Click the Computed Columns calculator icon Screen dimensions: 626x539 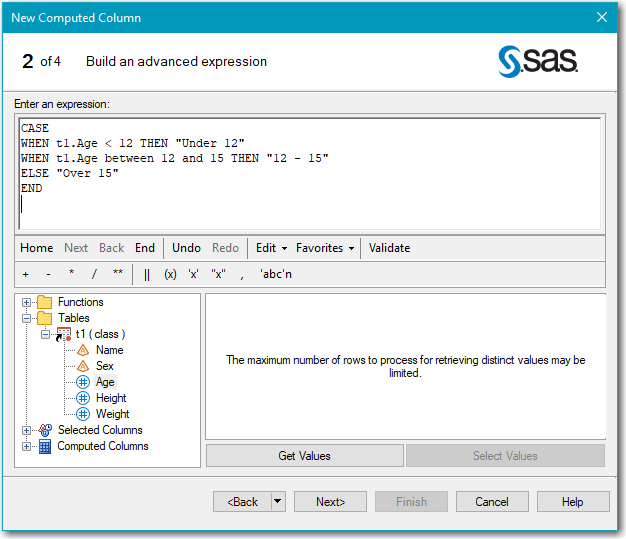coord(45,446)
